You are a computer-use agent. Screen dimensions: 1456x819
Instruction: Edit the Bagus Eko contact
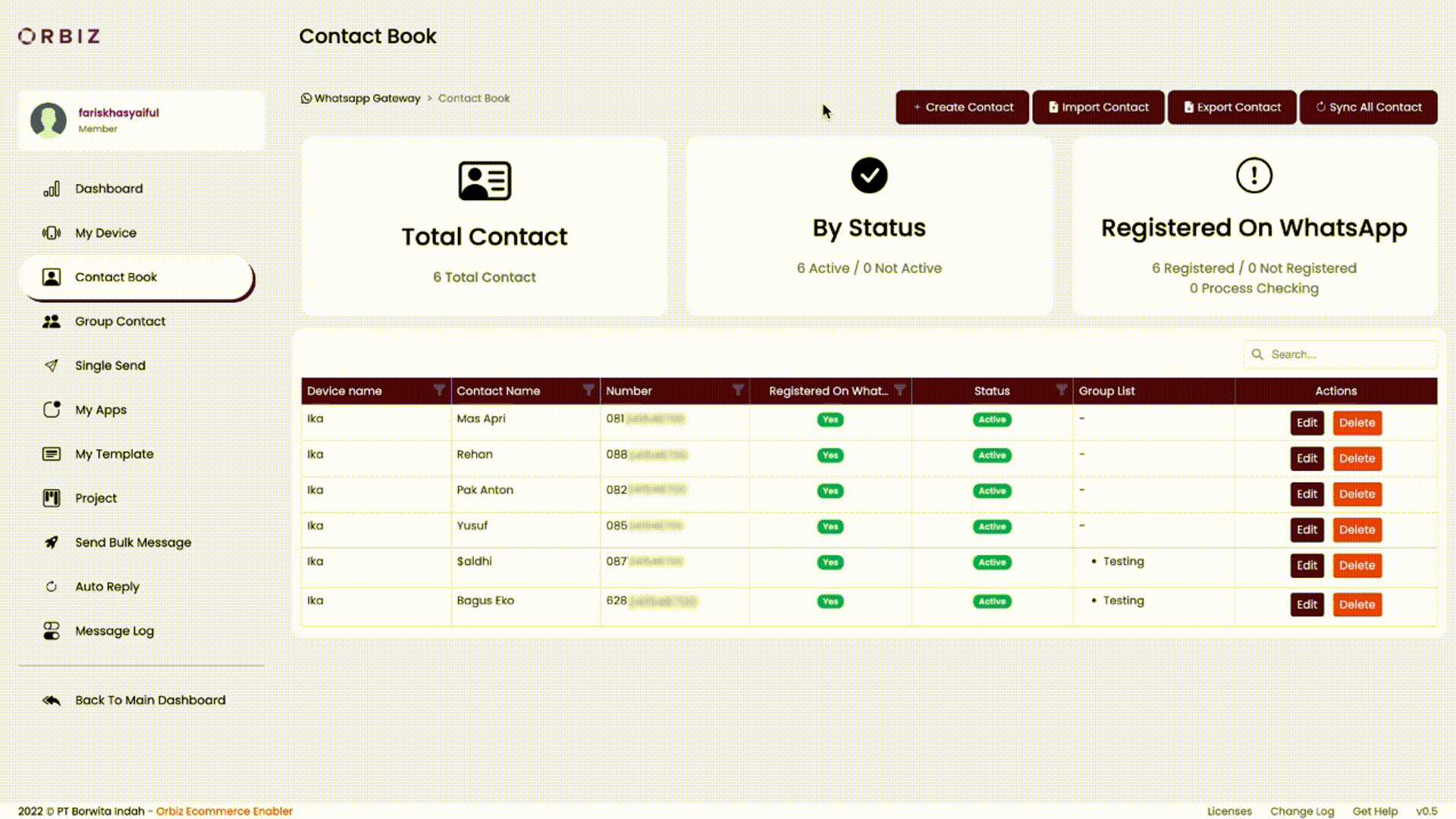tap(1307, 604)
